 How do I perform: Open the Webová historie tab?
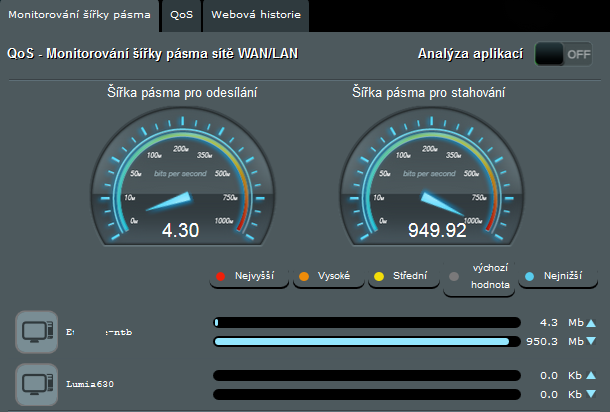(256, 16)
